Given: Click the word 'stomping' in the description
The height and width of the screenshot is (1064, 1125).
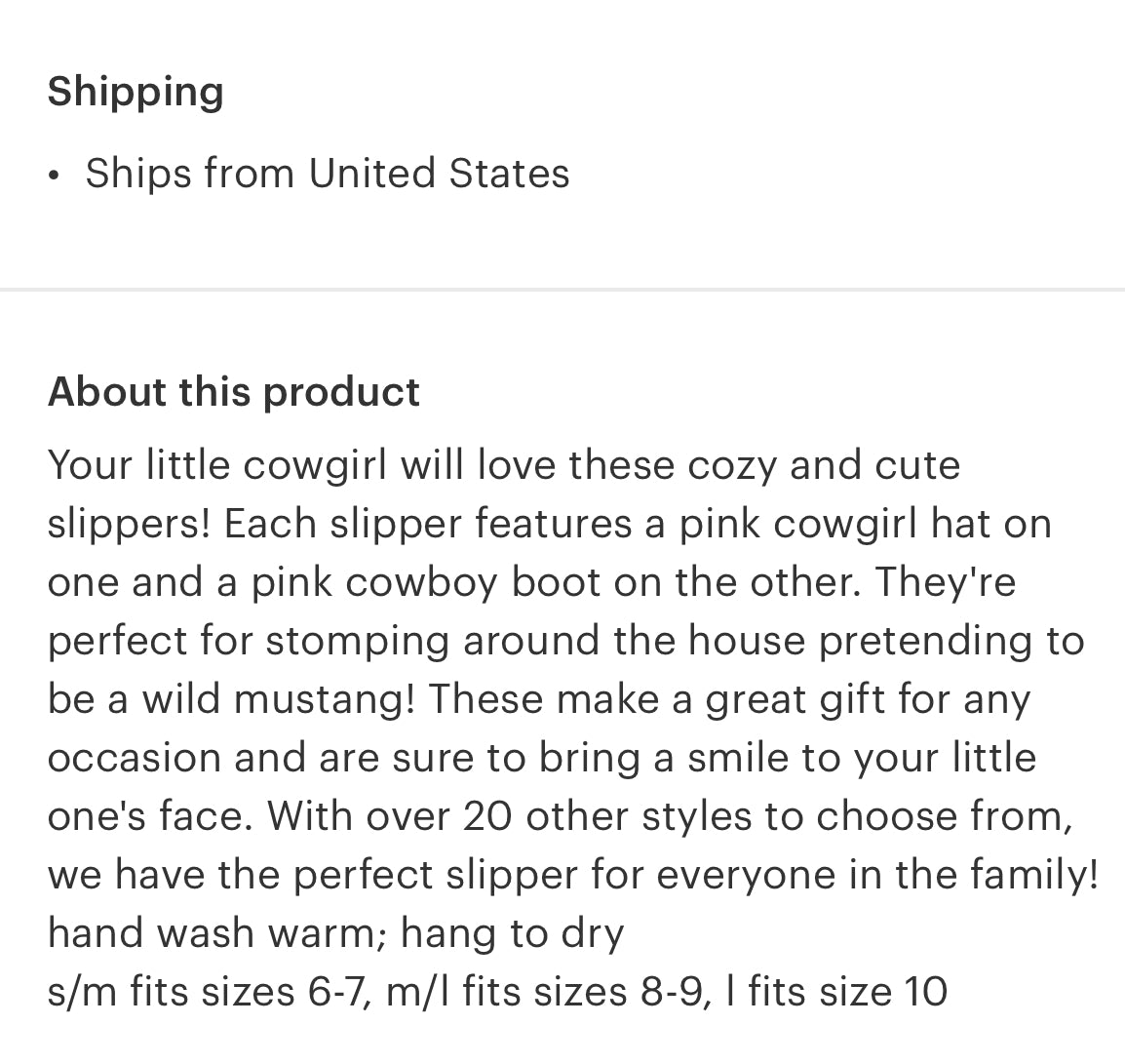Looking at the screenshot, I should pos(358,641).
